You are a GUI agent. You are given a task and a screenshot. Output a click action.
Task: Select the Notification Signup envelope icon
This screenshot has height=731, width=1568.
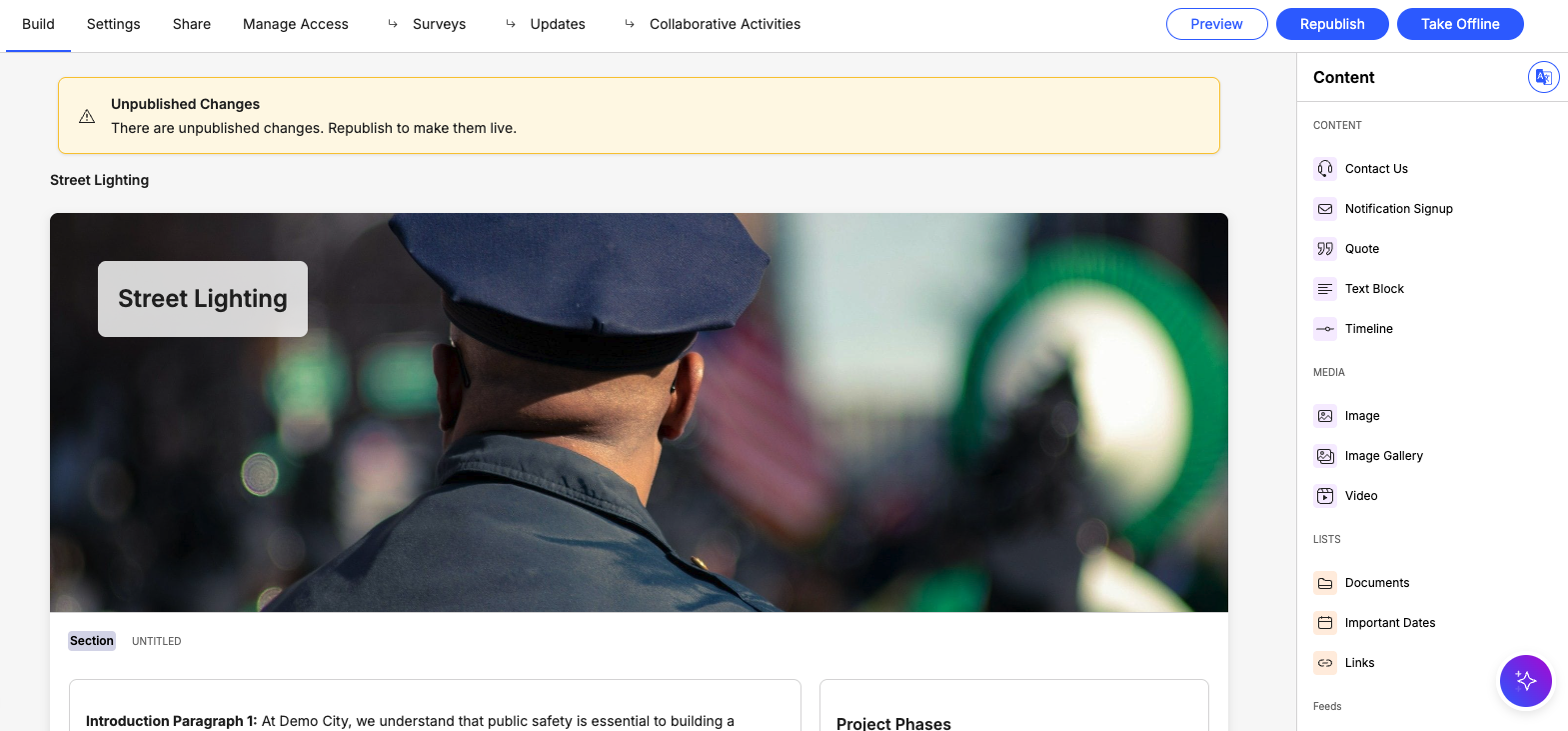(x=1324, y=209)
